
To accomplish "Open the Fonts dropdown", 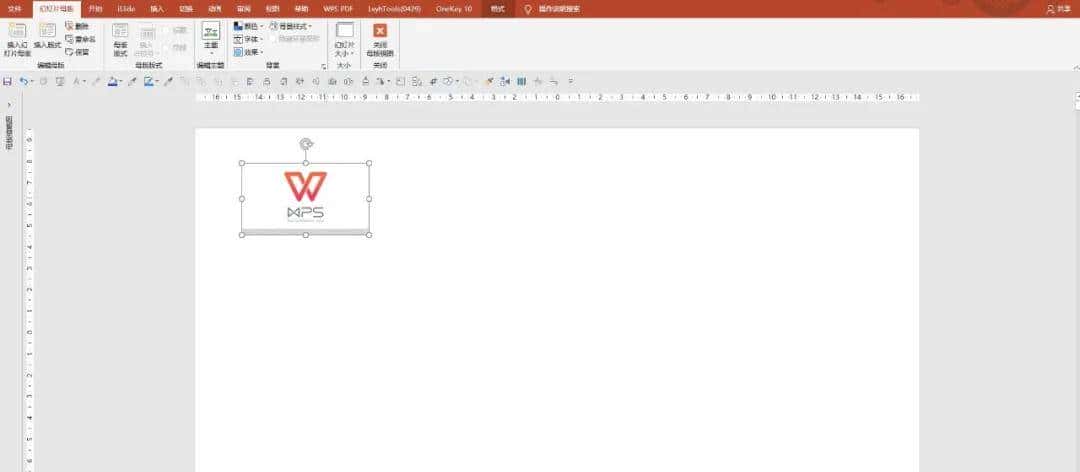I will click(248, 39).
